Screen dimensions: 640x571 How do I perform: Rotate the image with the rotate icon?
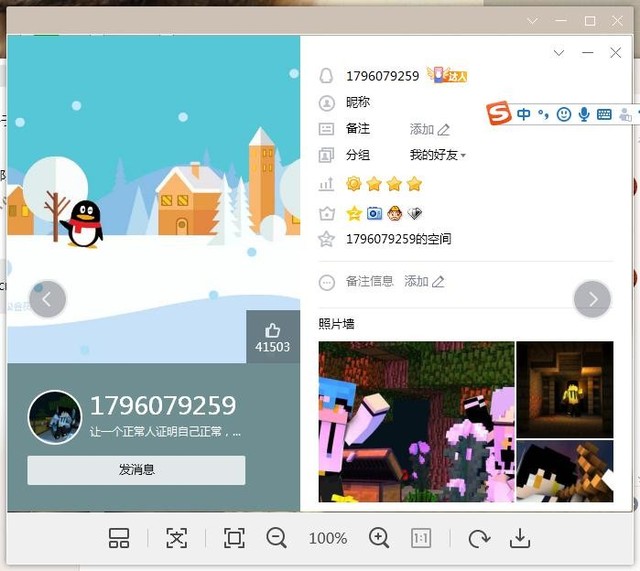click(479, 539)
